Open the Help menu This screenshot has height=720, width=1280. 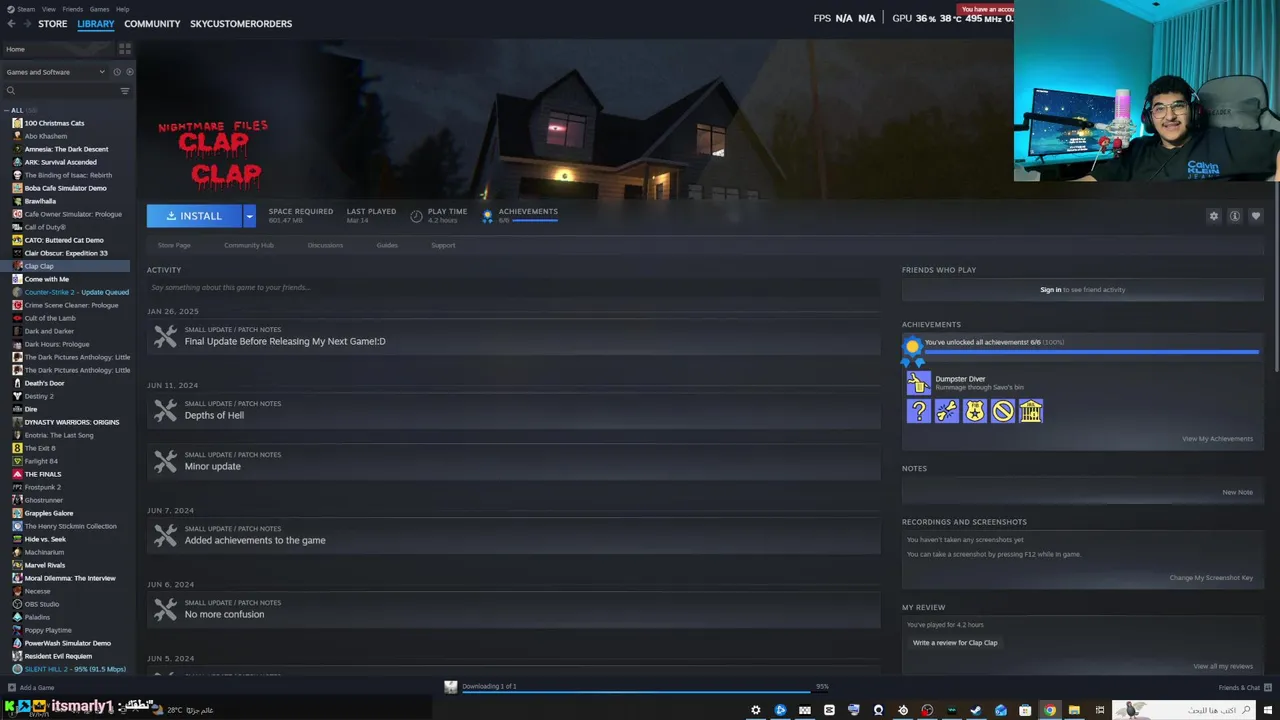(x=122, y=9)
